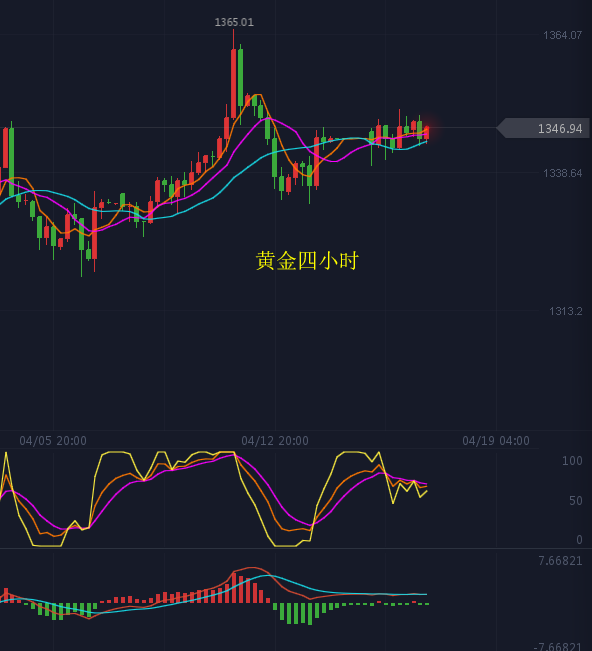592x651 pixels.
Task: Click the tall red candlestick at the peak
Action: [x=234, y=83]
